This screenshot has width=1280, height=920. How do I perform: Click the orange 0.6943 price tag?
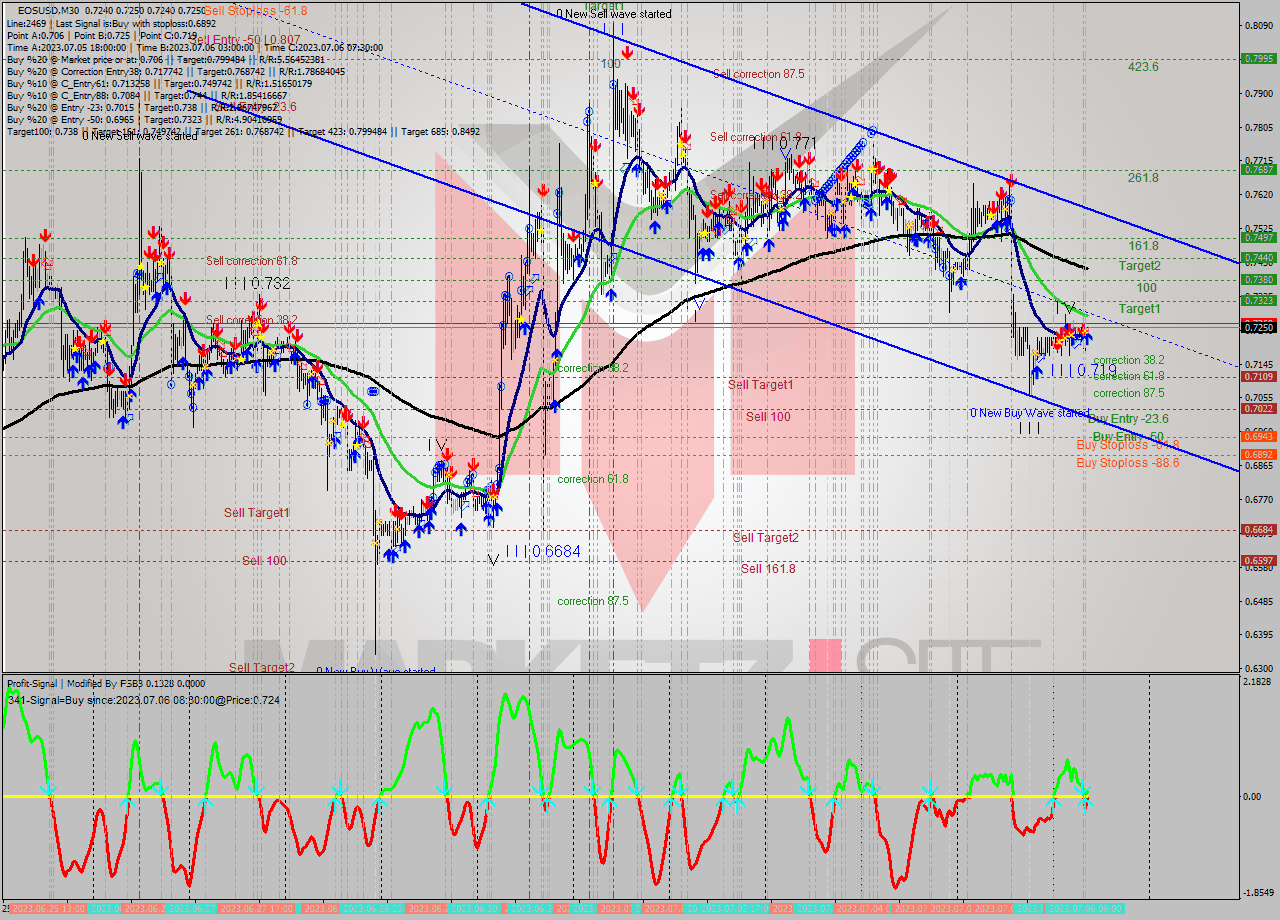tap(1257, 436)
